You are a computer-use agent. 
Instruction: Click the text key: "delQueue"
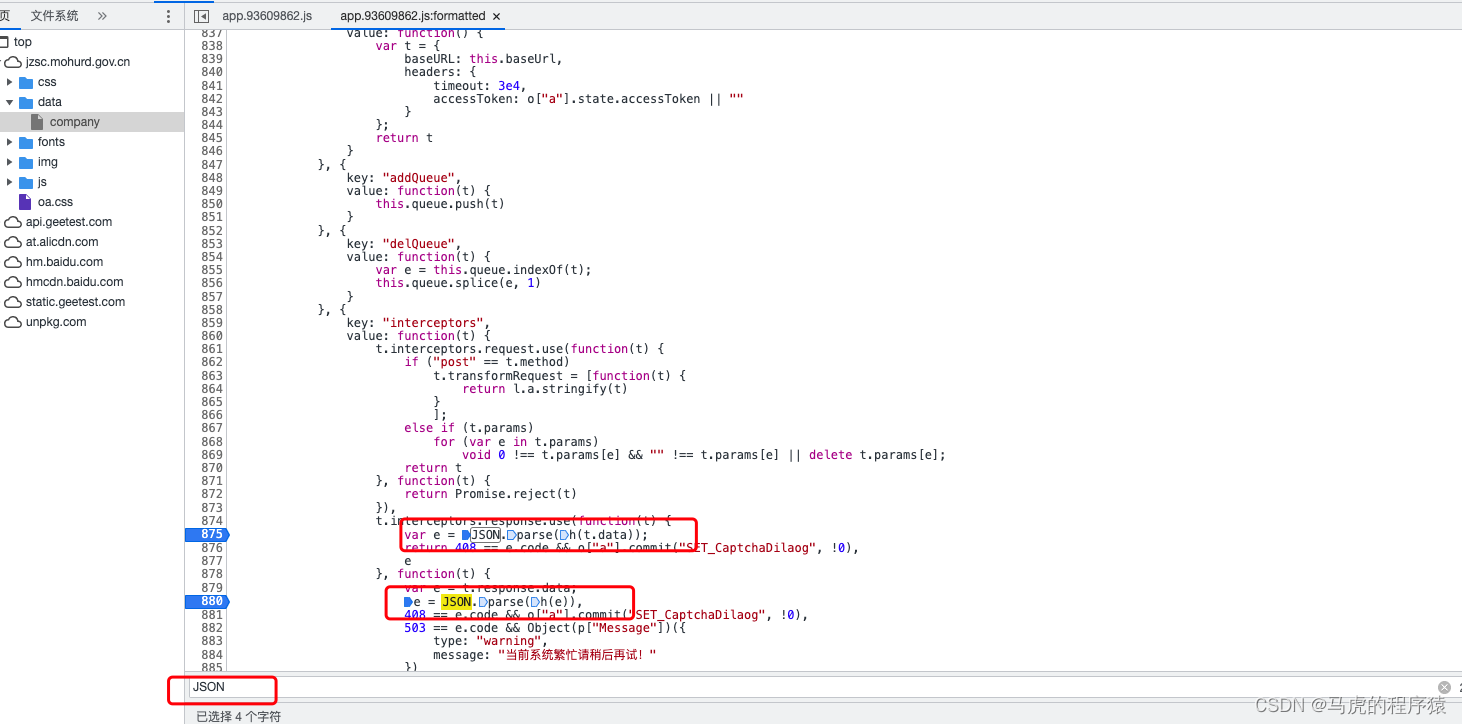[x=403, y=244]
